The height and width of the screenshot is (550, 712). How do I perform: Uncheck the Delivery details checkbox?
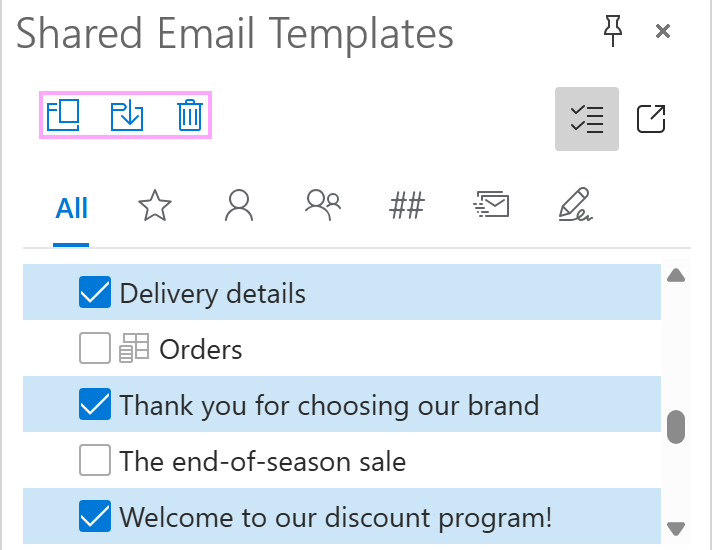(94, 293)
